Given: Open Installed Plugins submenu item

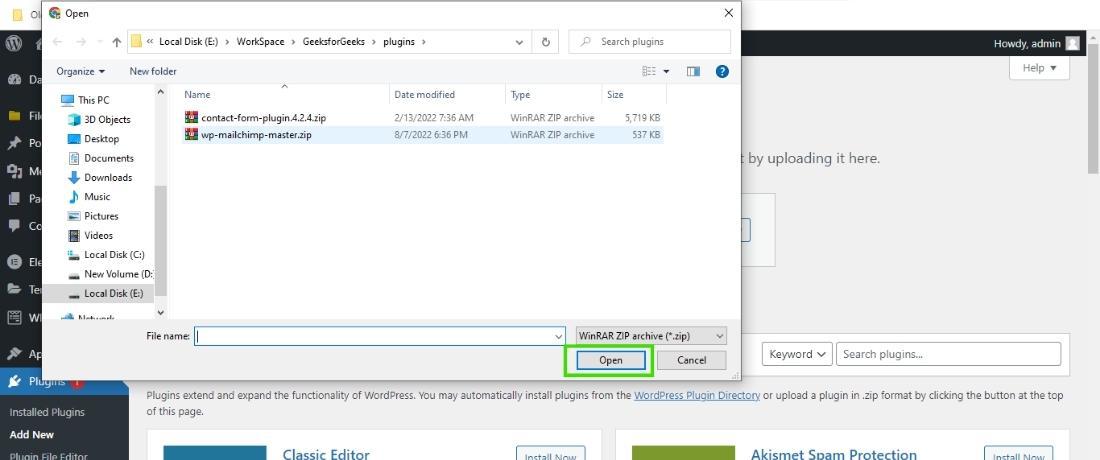Looking at the screenshot, I should pyautogui.click(x=47, y=413).
